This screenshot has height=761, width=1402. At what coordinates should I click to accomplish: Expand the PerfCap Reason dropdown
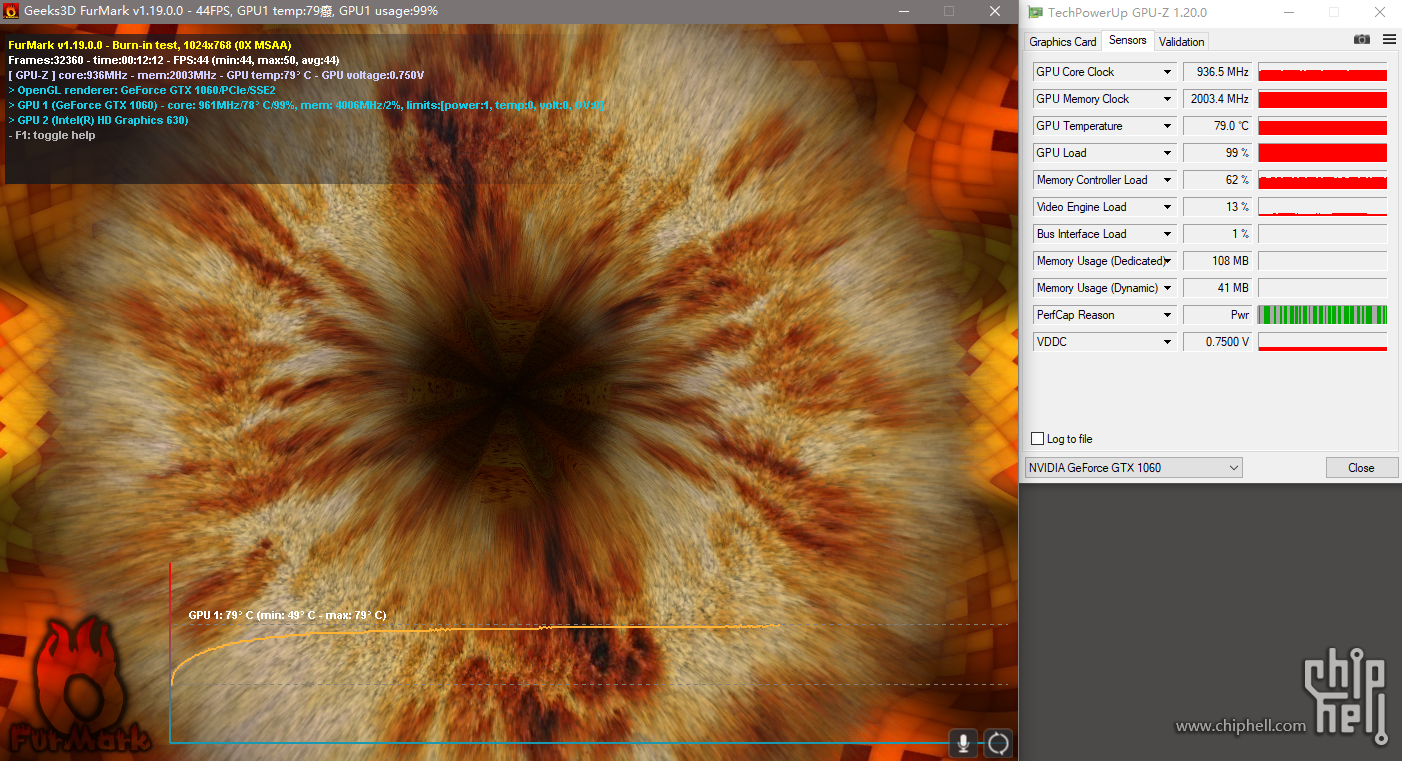pyautogui.click(x=1167, y=315)
